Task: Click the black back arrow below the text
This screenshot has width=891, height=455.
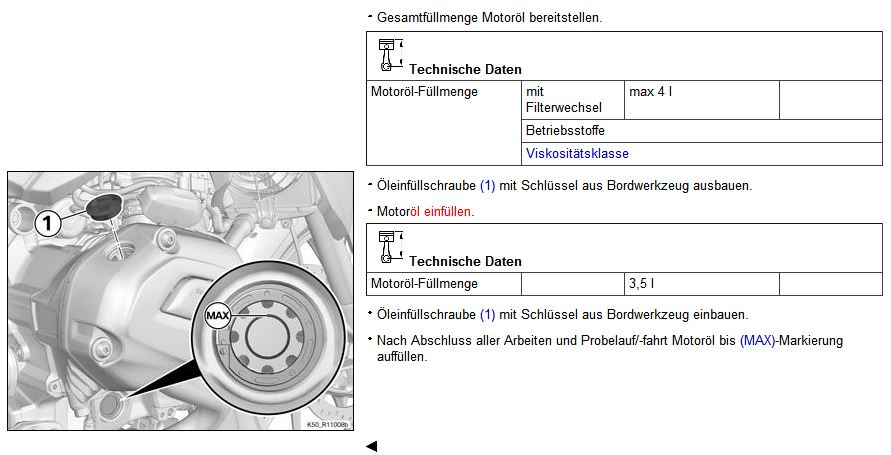Action: [x=371, y=446]
